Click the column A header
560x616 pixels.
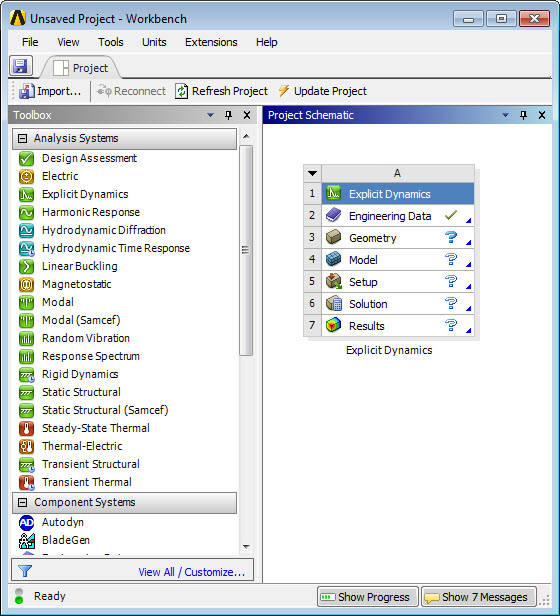point(398,173)
